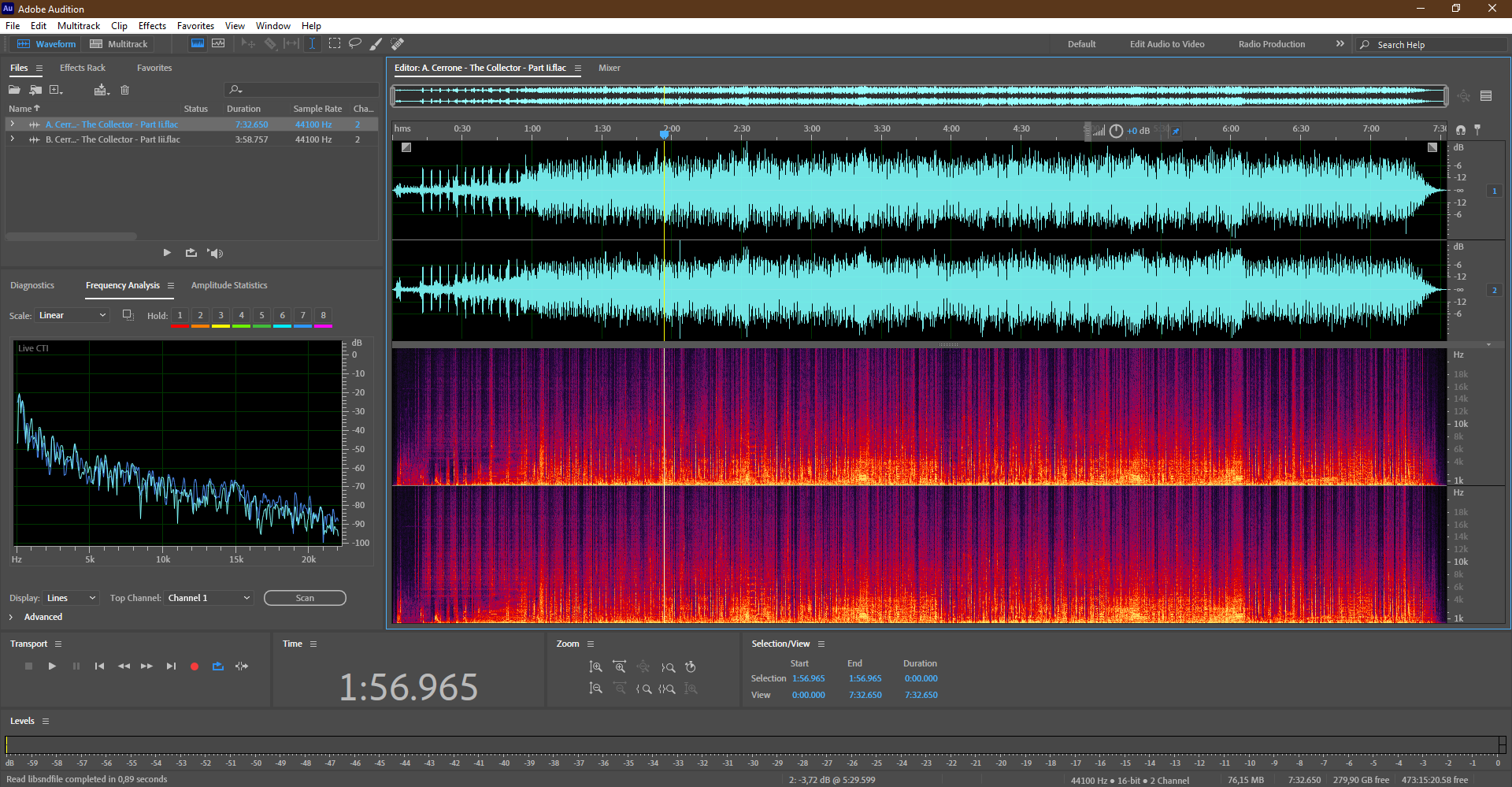Viewport: 1512px width, 787px height.
Task: Choose Radio Production workspace
Action: click(1271, 44)
